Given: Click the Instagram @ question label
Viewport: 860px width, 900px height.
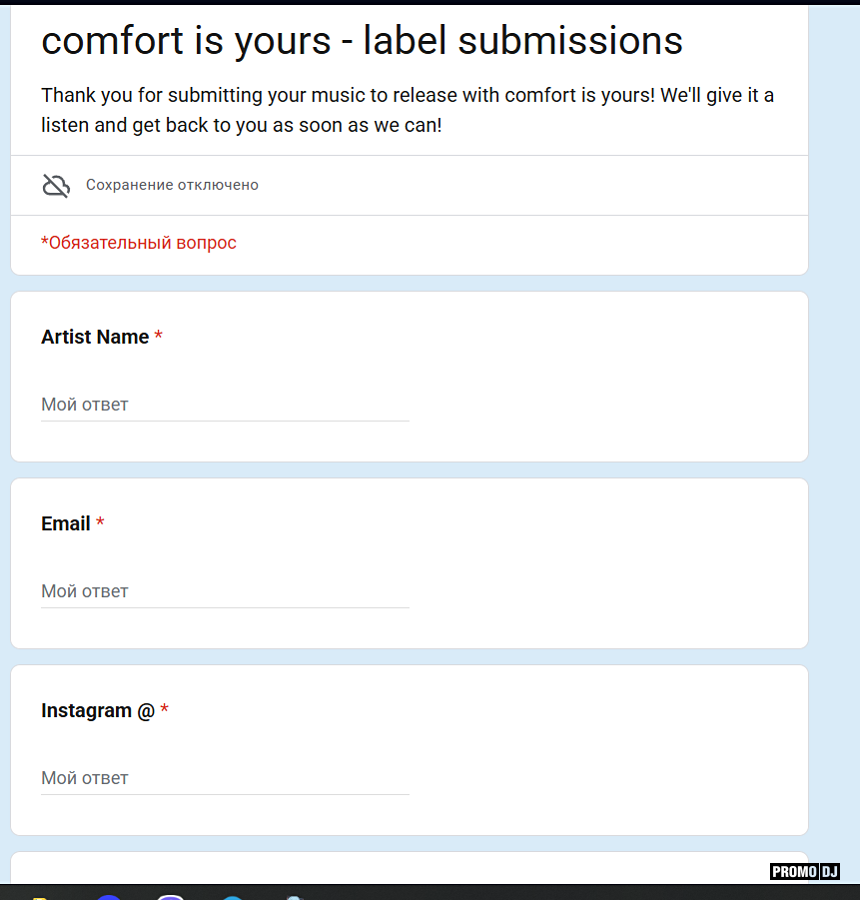Looking at the screenshot, I should 98,711.
